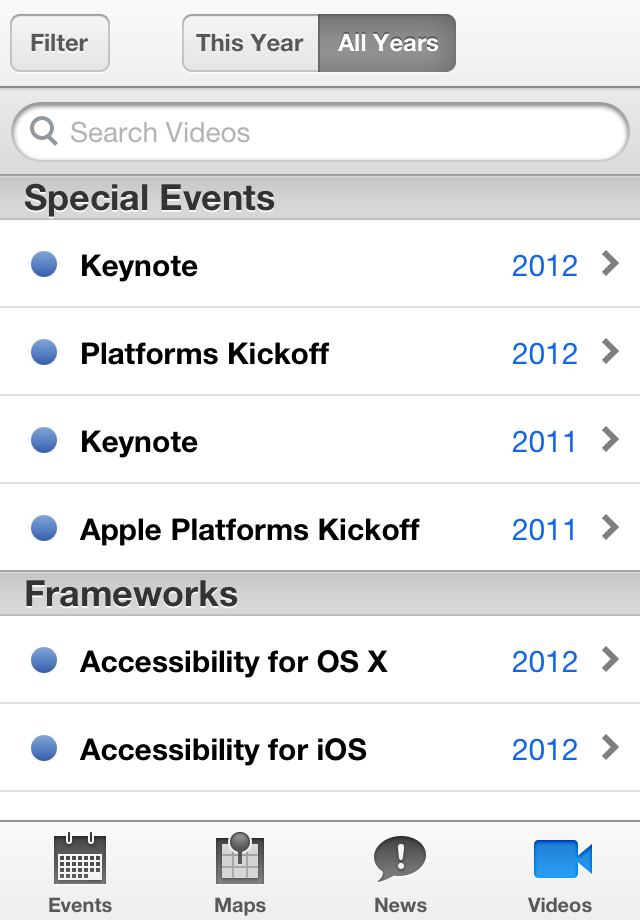The image size is (640, 920).
Task: Toggle watched status for Keynote 2011
Action: click(x=44, y=440)
